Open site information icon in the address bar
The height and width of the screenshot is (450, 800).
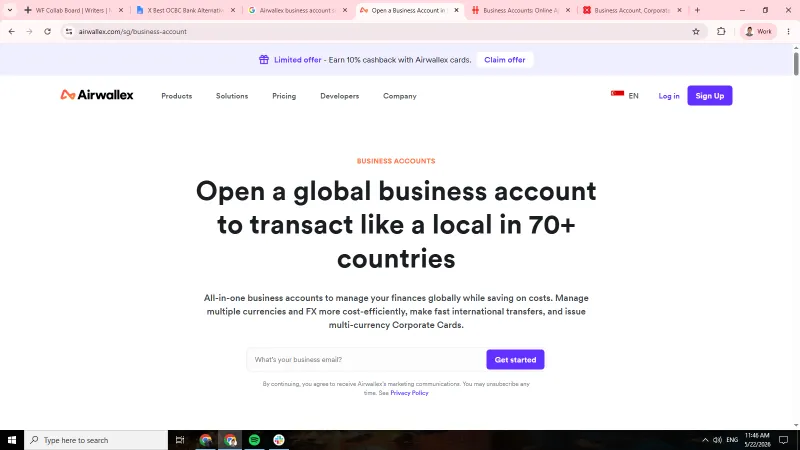pyautogui.click(x=69, y=31)
